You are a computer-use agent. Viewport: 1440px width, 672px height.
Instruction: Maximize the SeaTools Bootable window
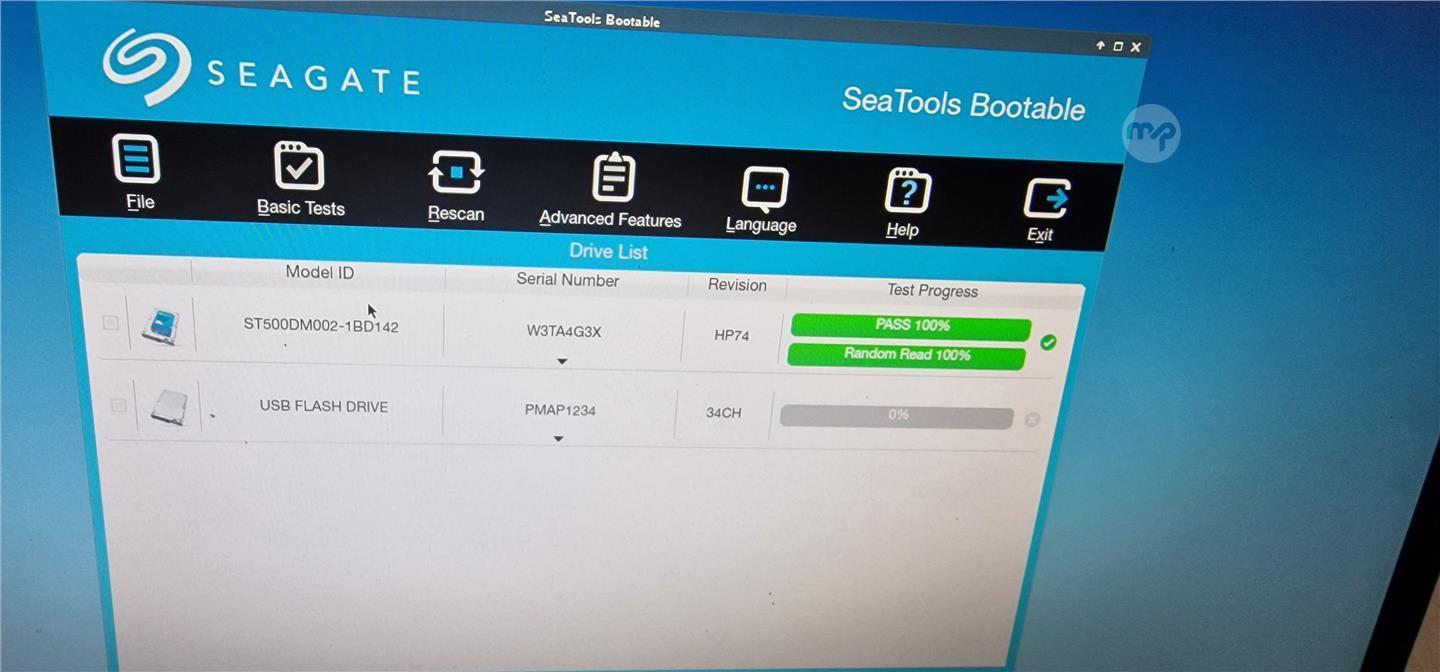point(1118,46)
